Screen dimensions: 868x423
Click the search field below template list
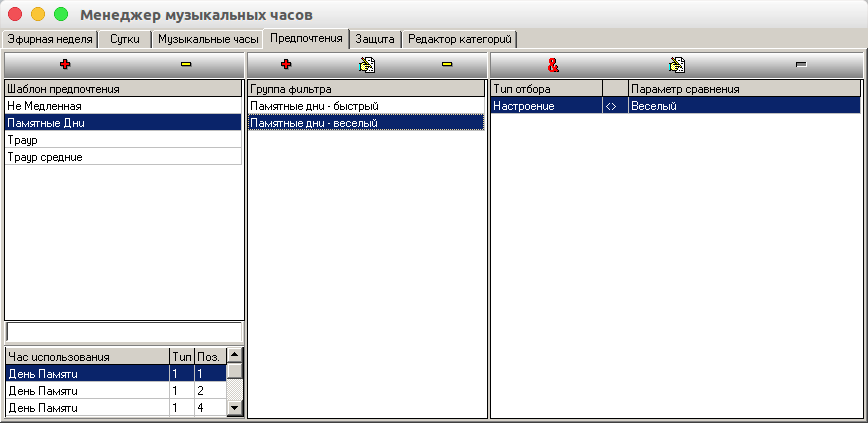click(123, 331)
